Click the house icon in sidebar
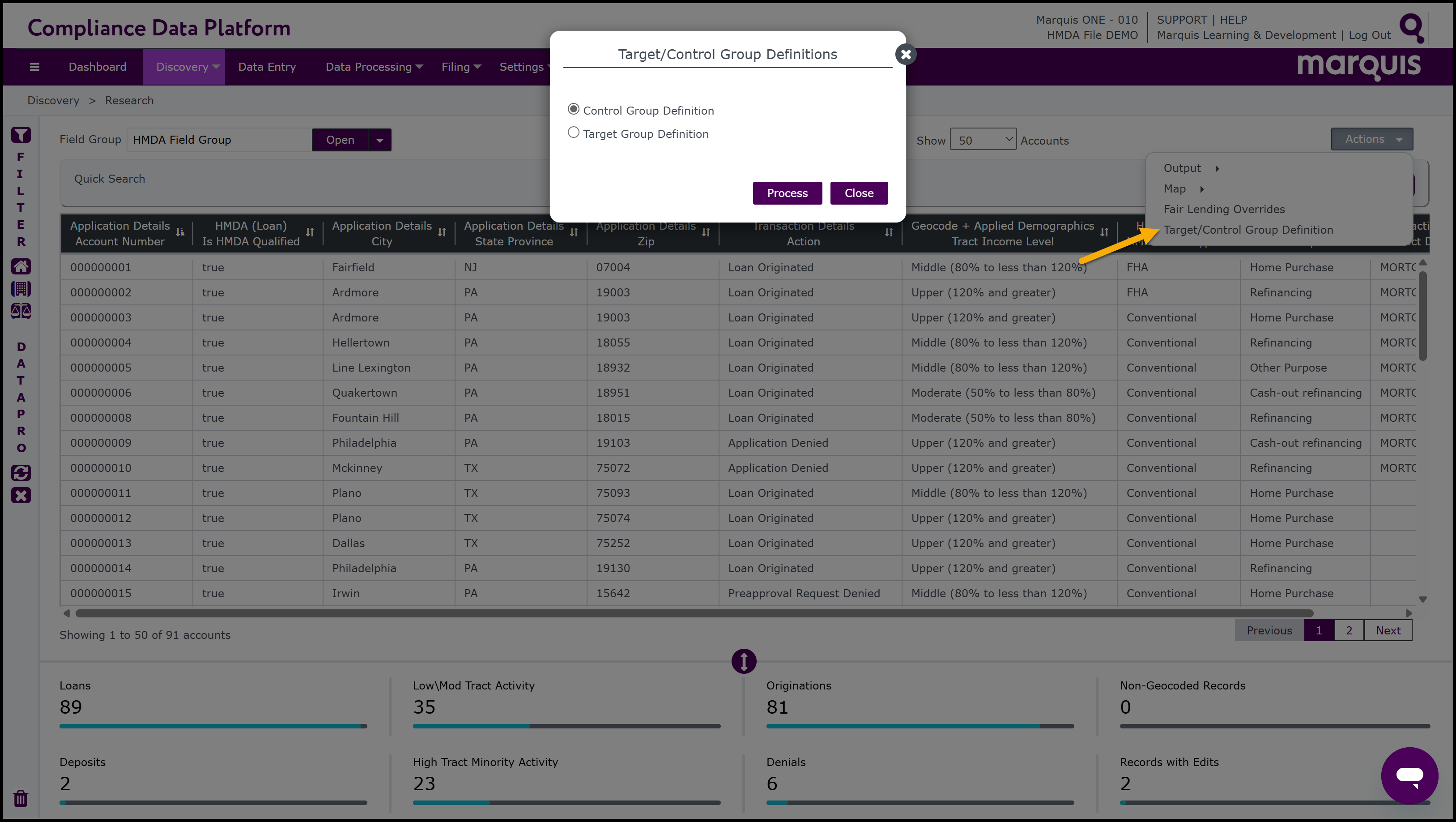Viewport: 1456px width, 822px height. [x=21, y=266]
